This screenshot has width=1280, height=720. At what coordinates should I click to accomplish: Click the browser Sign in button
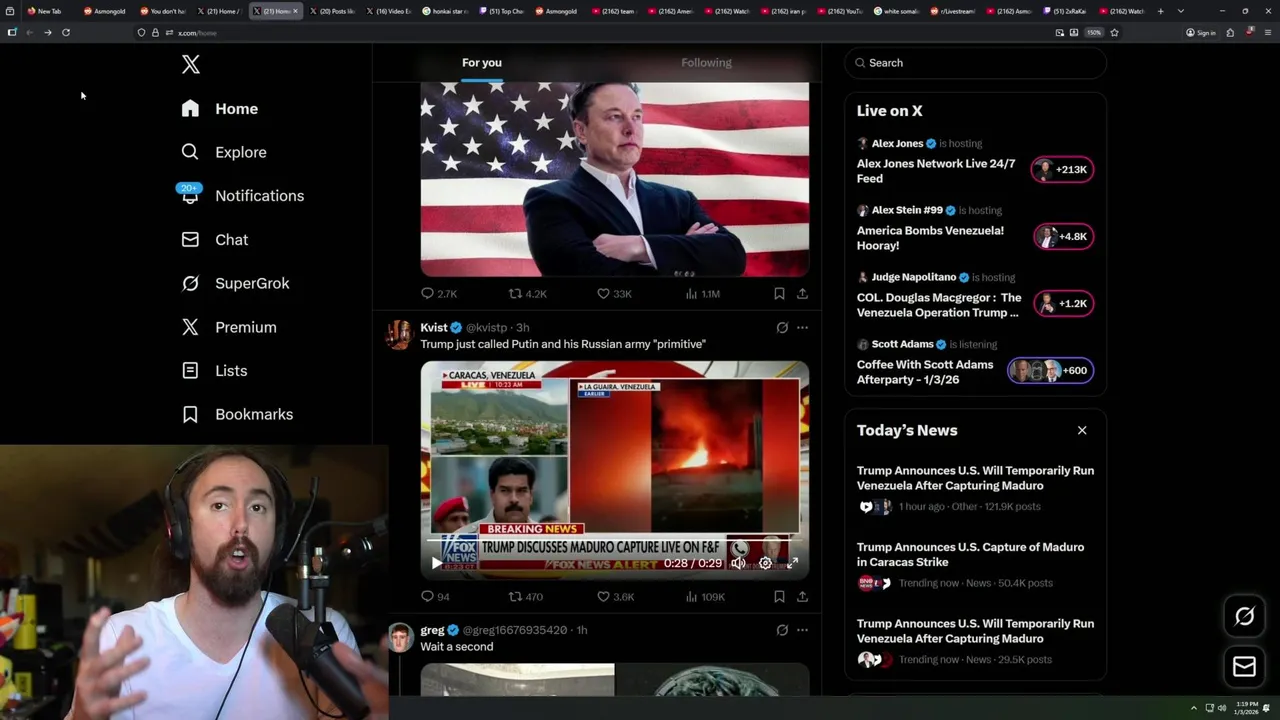coord(1201,32)
